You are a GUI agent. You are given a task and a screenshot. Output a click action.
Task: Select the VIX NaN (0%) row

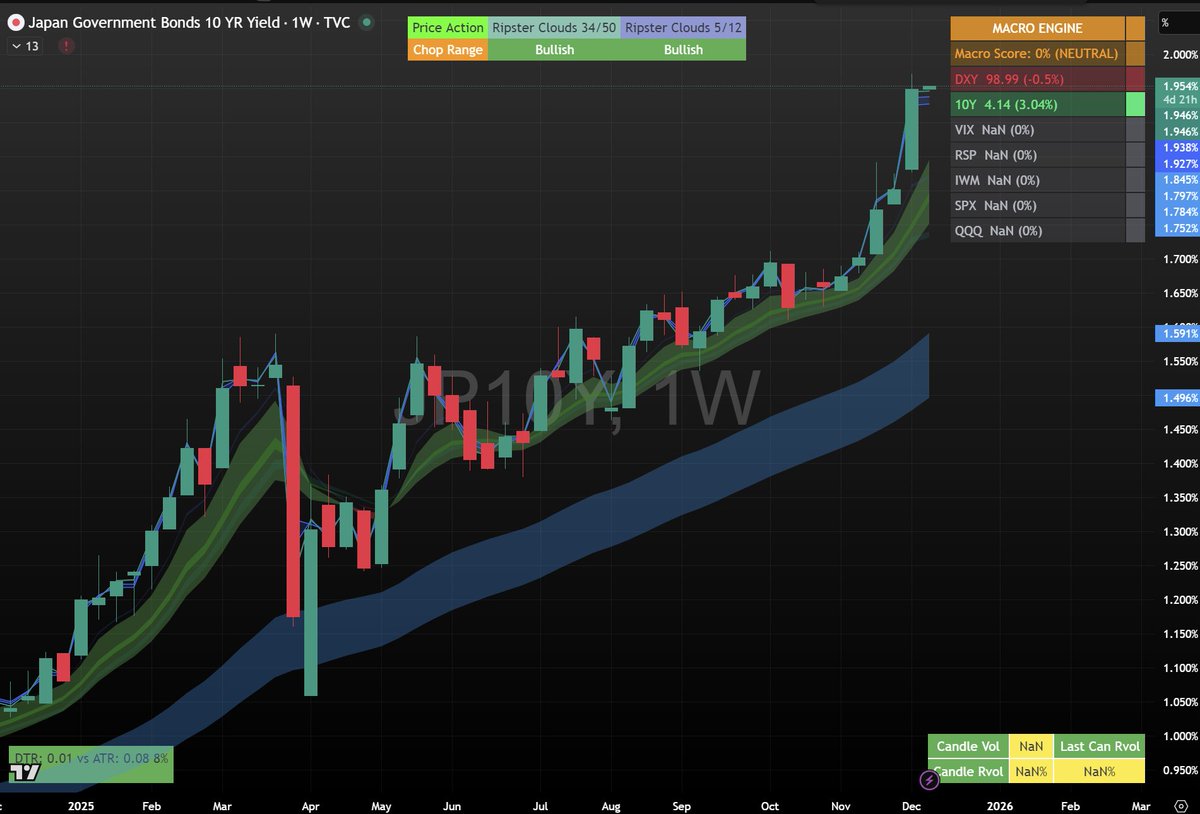tap(1037, 130)
